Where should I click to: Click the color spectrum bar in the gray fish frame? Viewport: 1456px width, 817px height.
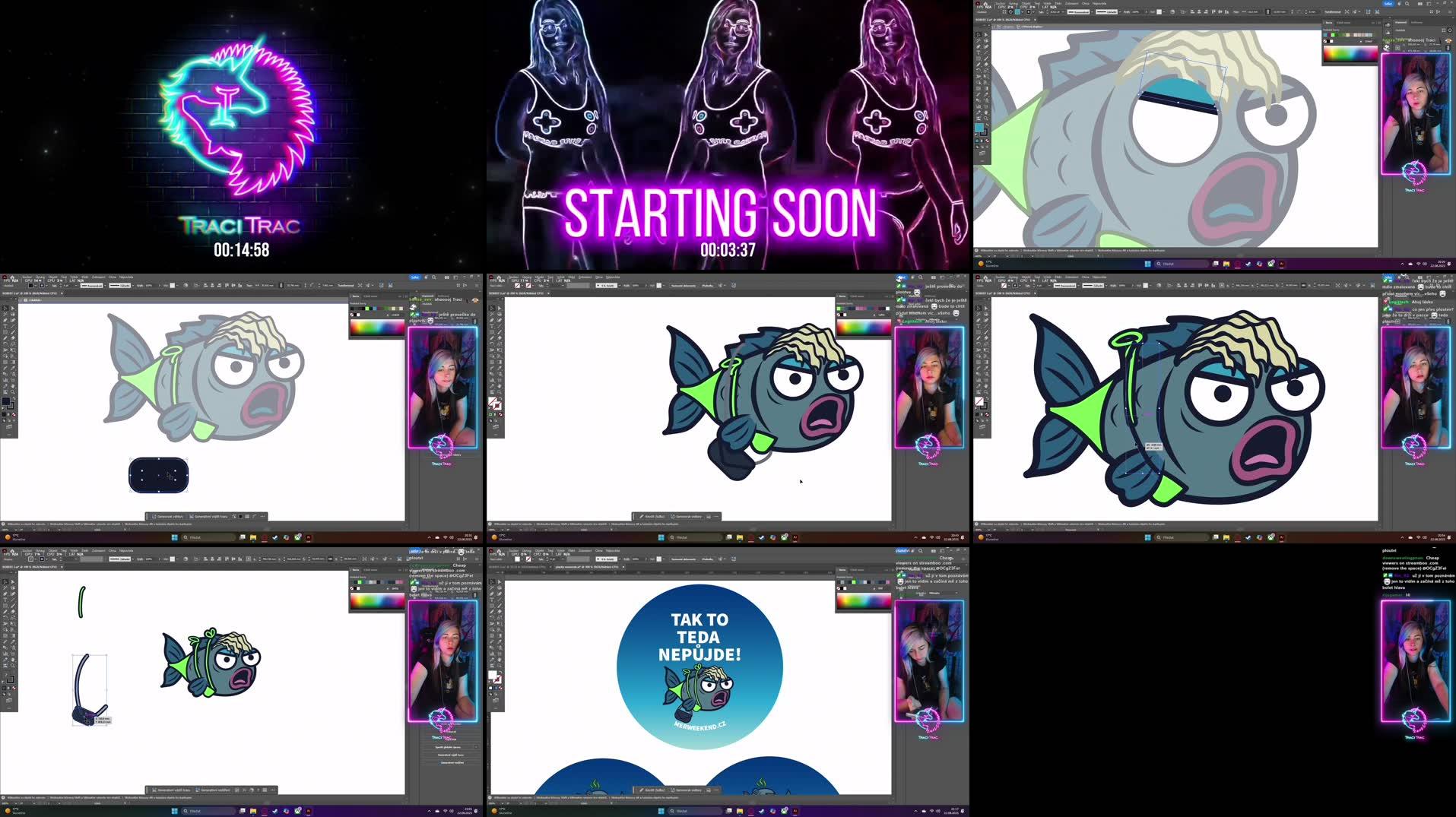(x=377, y=328)
